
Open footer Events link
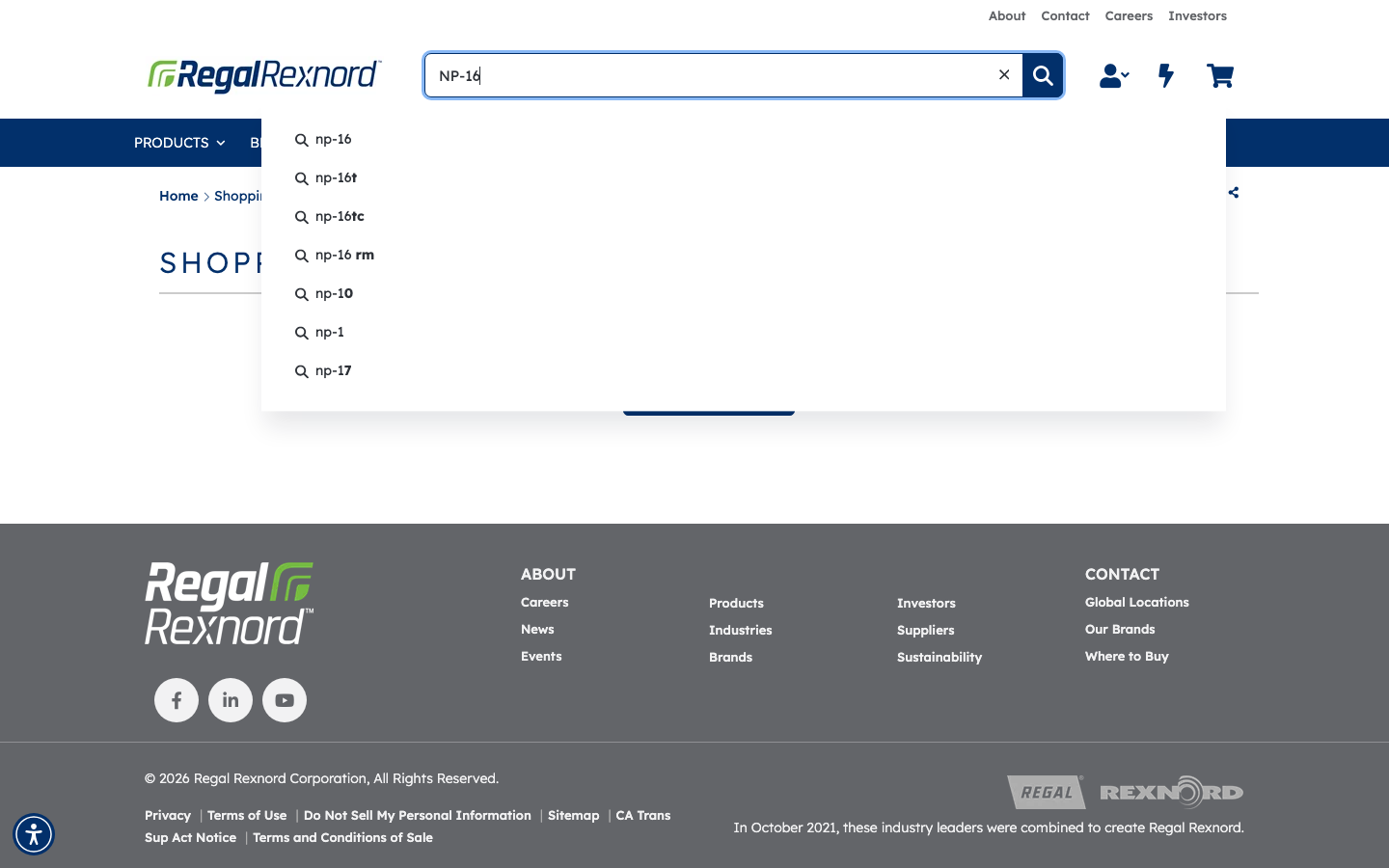click(541, 656)
